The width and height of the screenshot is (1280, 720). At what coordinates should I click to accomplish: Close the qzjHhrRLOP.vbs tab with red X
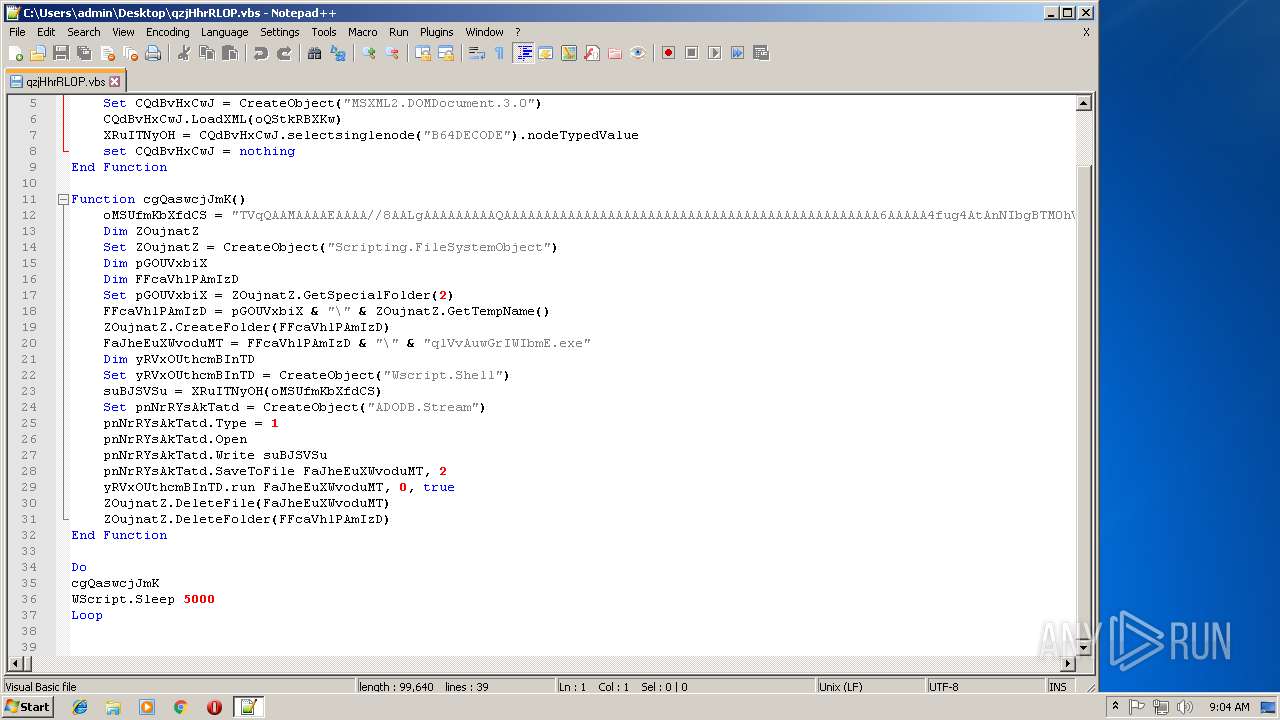(x=114, y=82)
